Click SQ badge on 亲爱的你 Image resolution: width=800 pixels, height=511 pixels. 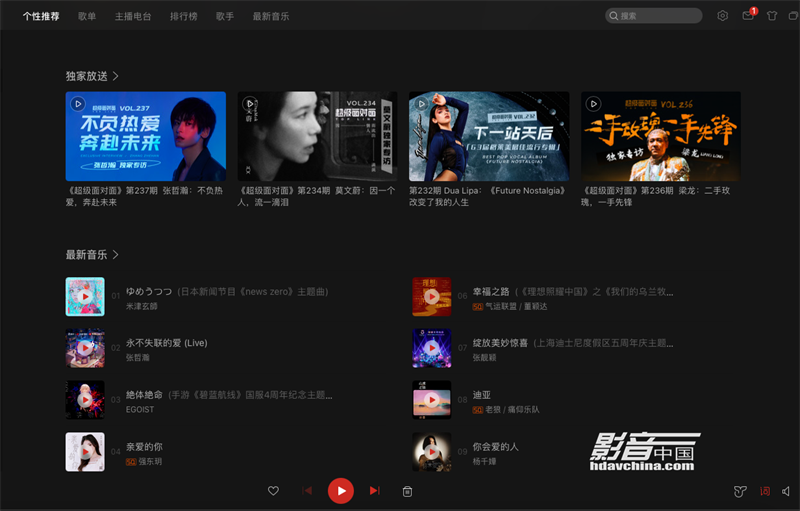[x=131, y=462]
